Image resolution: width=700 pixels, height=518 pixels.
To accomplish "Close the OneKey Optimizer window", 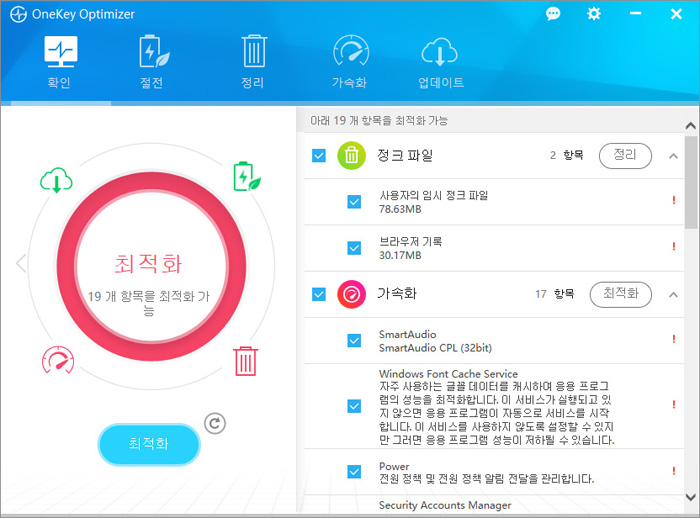I will coord(676,14).
